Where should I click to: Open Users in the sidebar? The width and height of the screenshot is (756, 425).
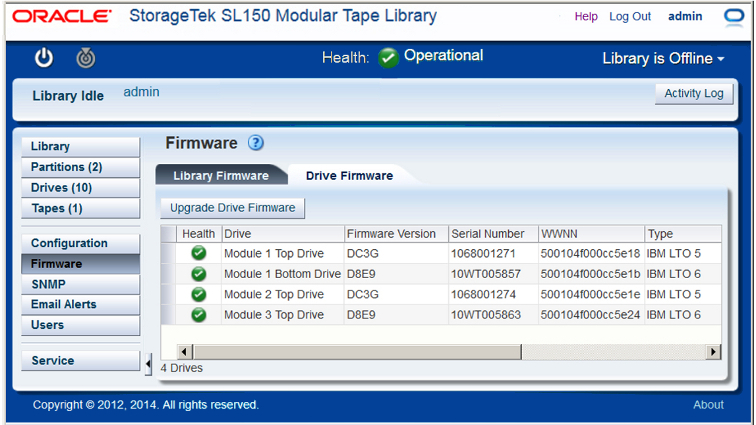pos(81,325)
